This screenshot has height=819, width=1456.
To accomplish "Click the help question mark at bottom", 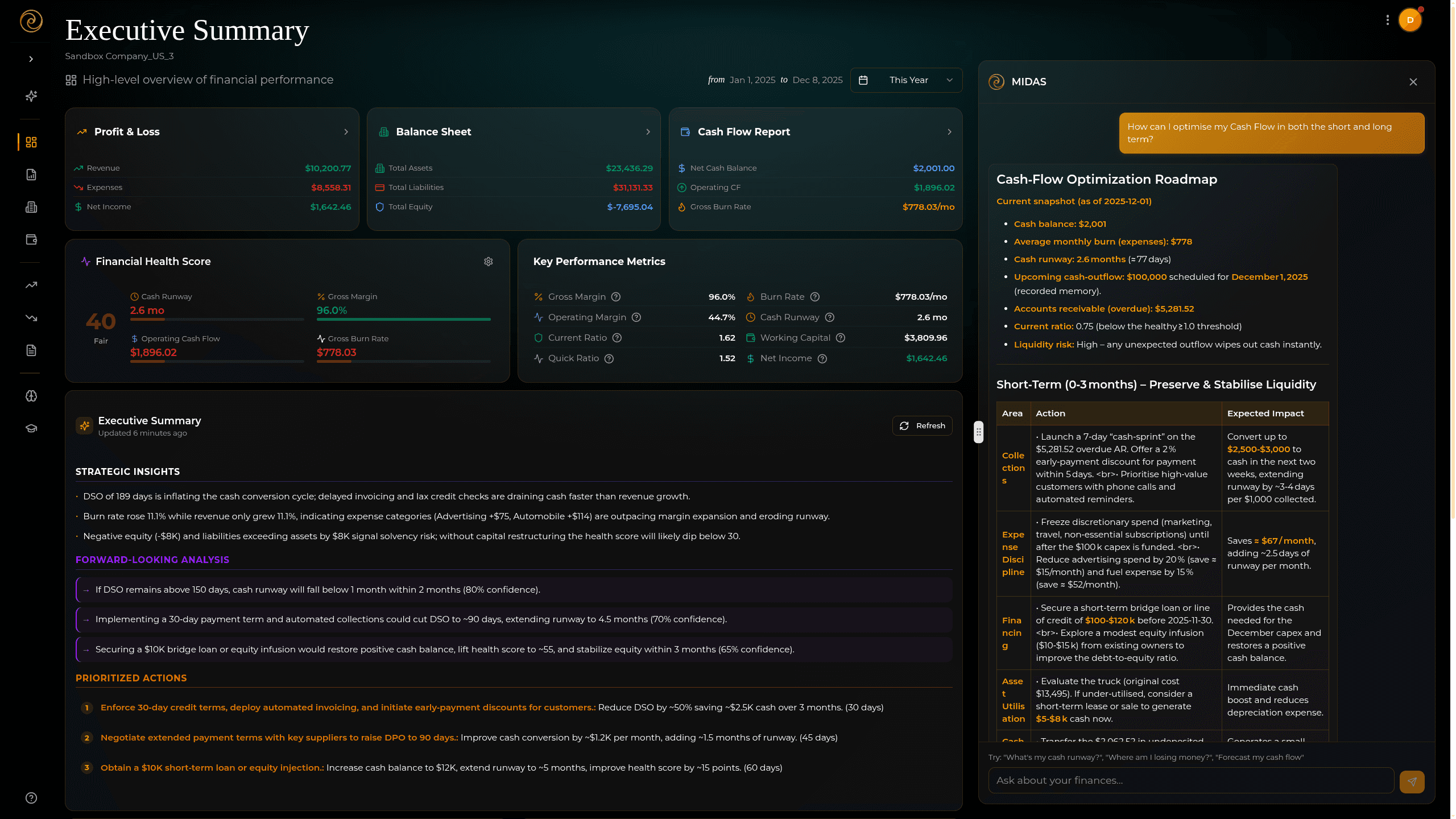I will [x=31, y=797].
